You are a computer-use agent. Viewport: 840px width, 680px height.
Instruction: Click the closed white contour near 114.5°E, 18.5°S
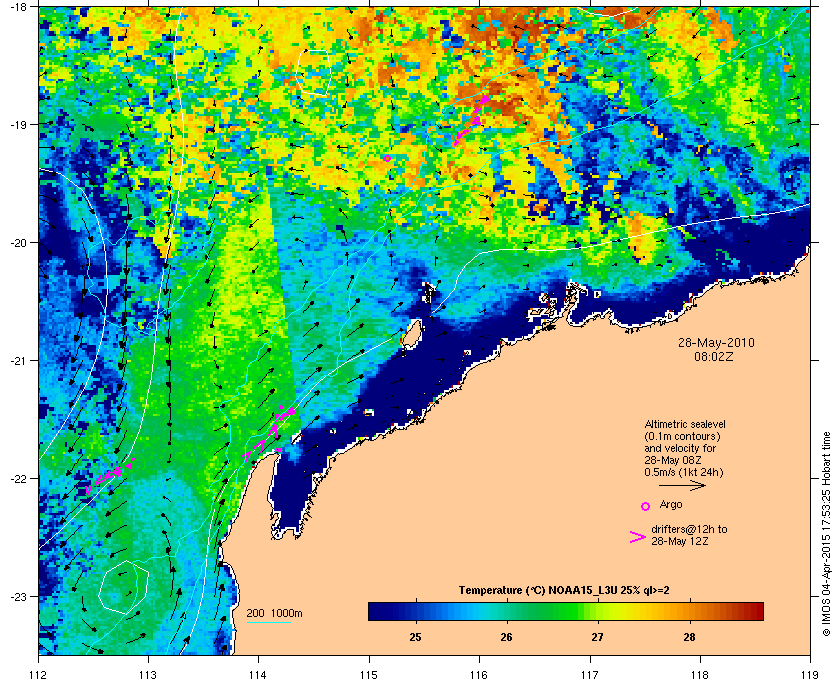click(314, 73)
